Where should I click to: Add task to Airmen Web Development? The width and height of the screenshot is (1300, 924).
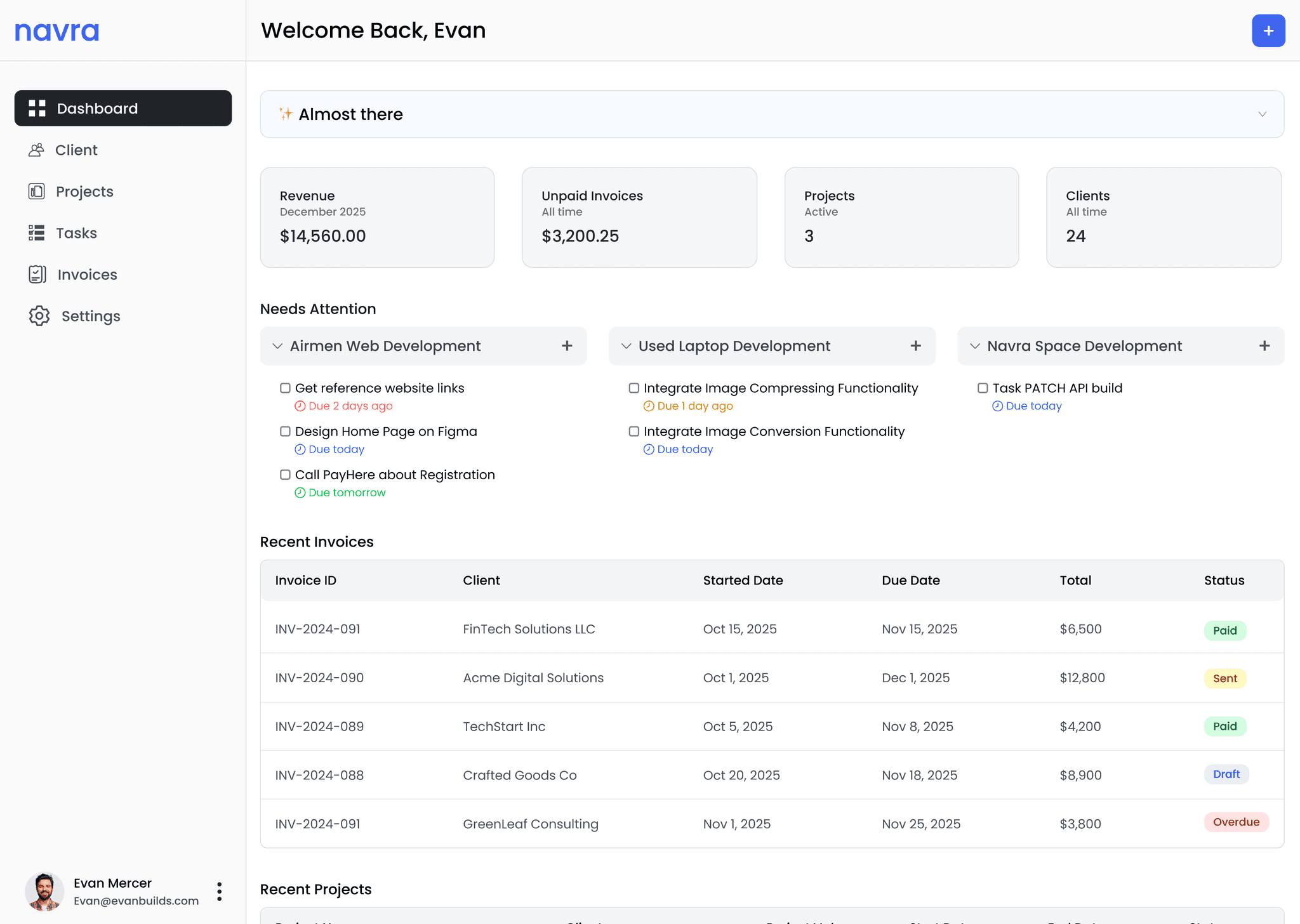pyautogui.click(x=567, y=346)
